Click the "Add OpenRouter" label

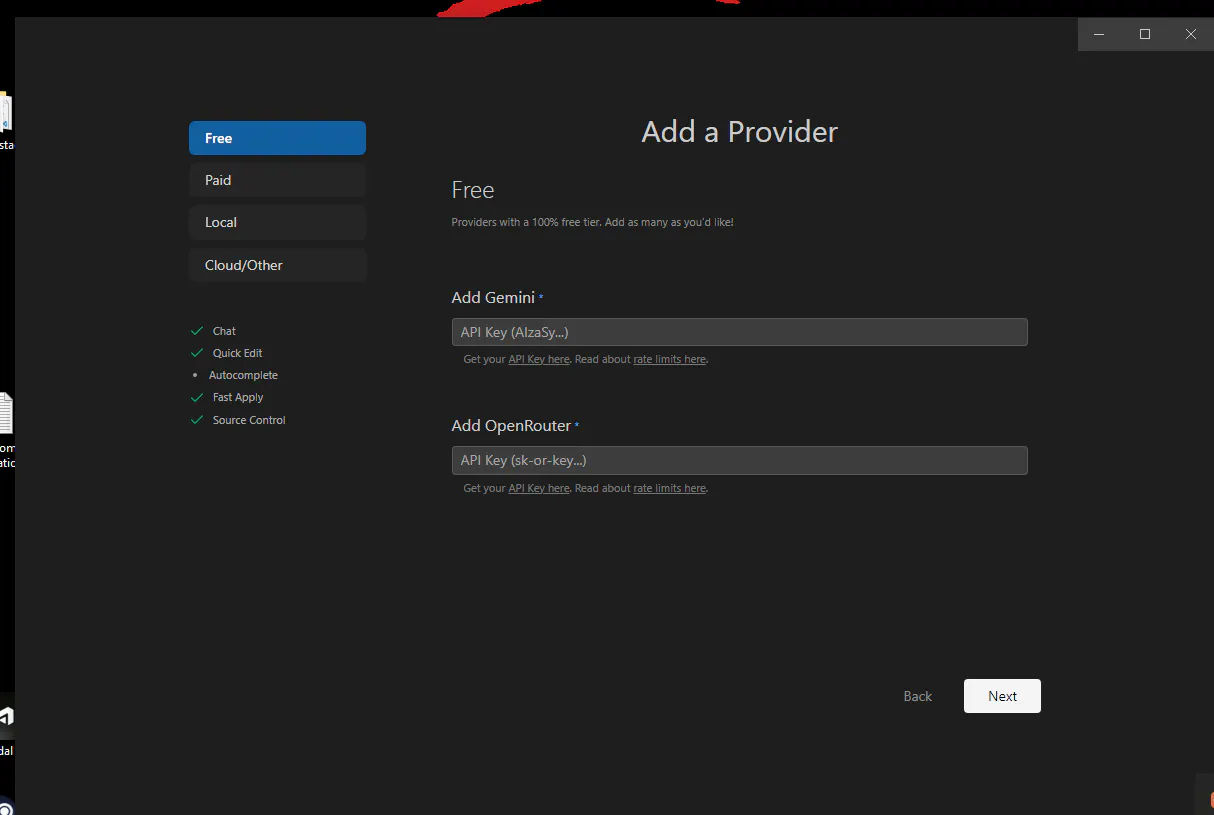[511, 425]
